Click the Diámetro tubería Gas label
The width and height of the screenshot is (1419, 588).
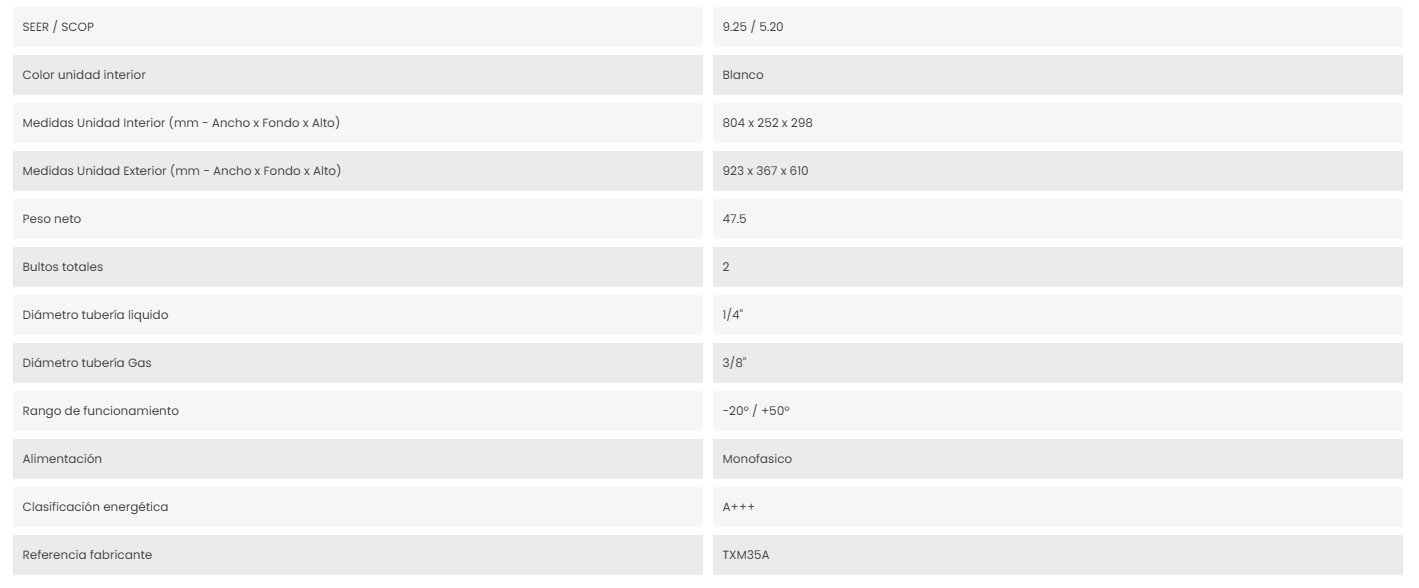[87, 363]
